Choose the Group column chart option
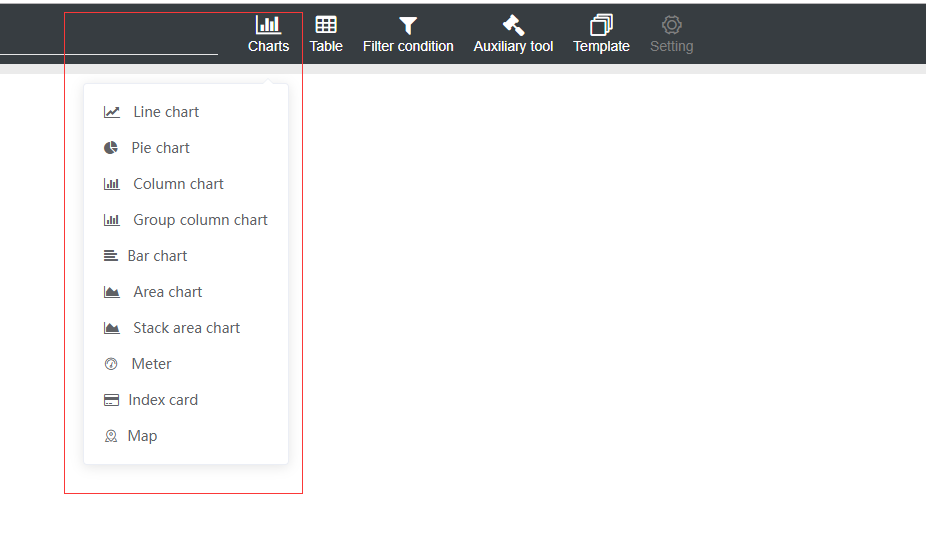Screen dimensions: 926x552 (186, 220)
